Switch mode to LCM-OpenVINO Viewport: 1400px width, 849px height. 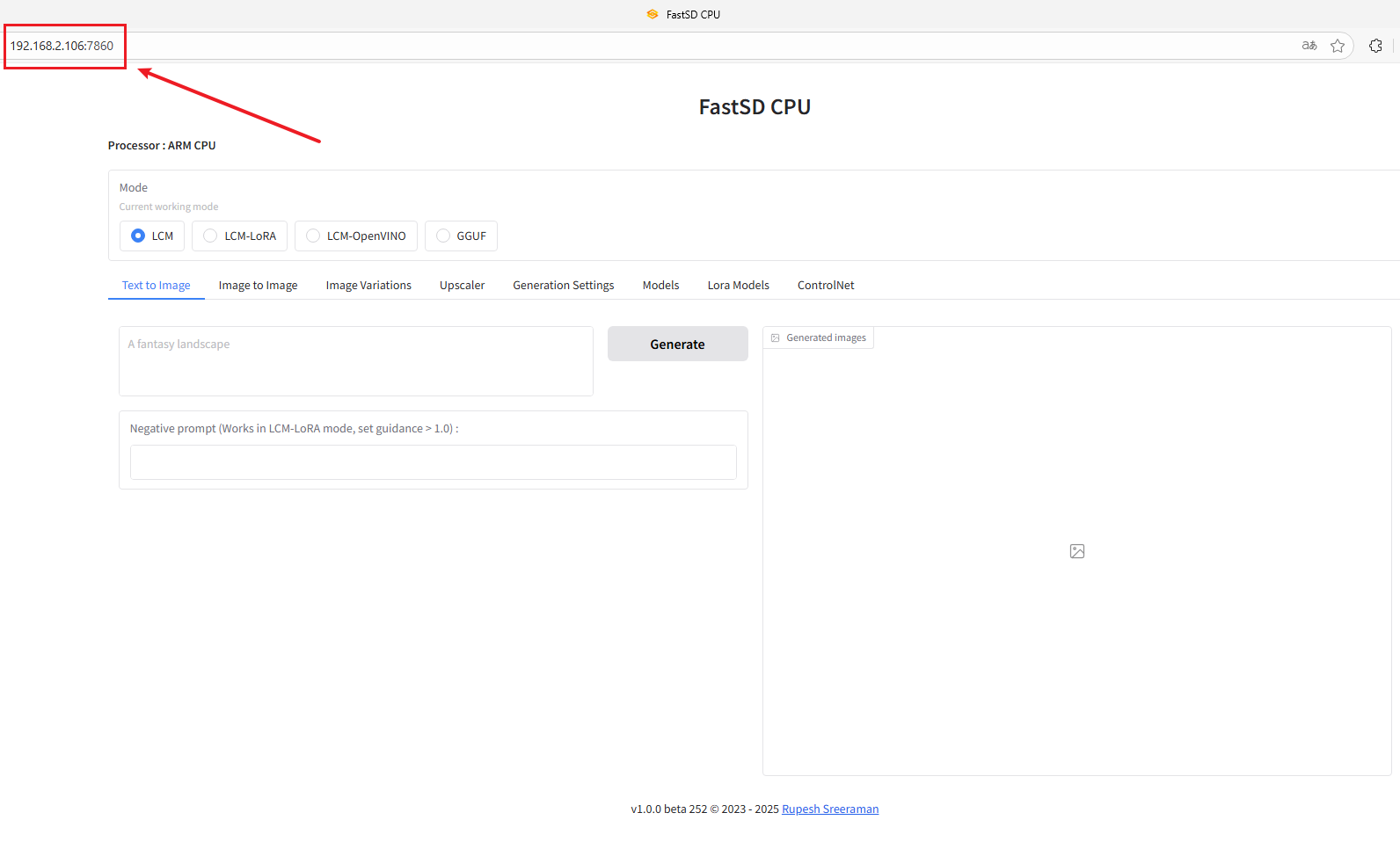313,236
